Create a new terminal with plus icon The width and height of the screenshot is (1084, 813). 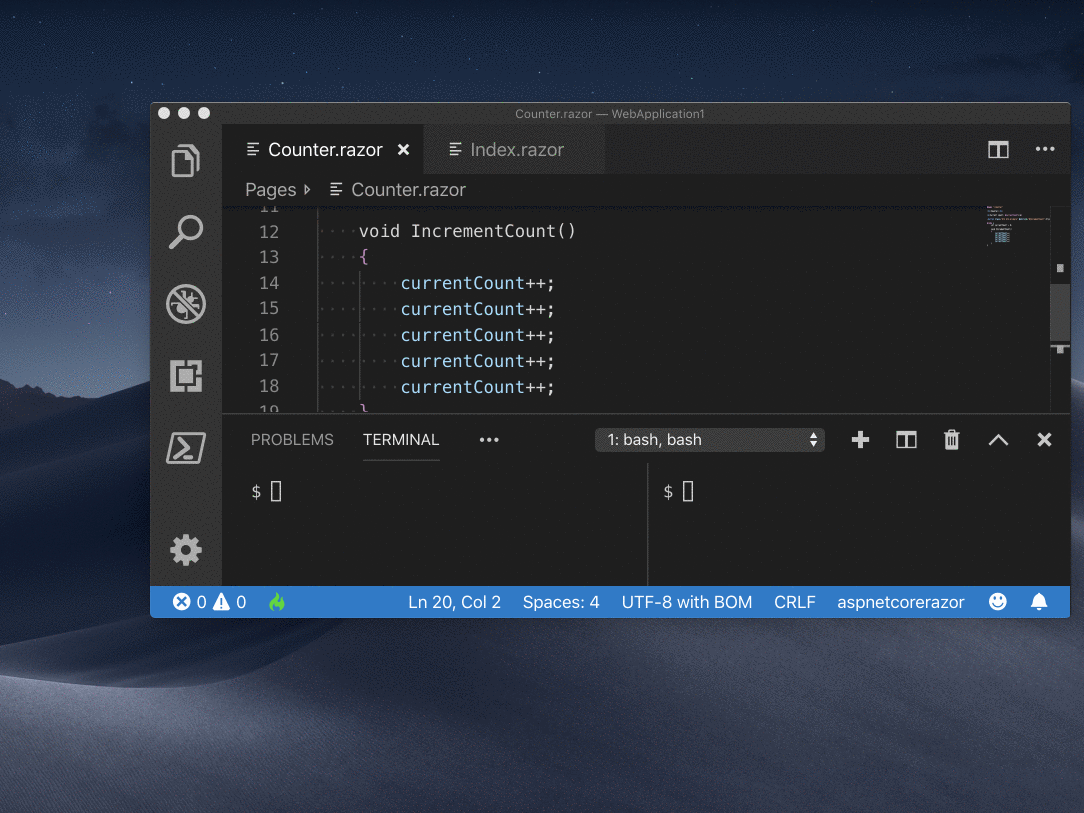point(860,440)
